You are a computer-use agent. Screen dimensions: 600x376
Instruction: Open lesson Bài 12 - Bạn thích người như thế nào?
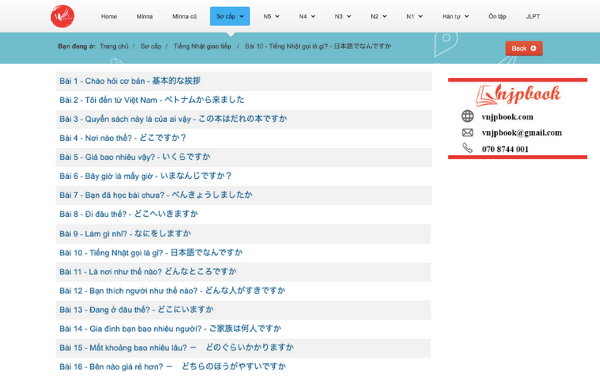click(x=172, y=291)
